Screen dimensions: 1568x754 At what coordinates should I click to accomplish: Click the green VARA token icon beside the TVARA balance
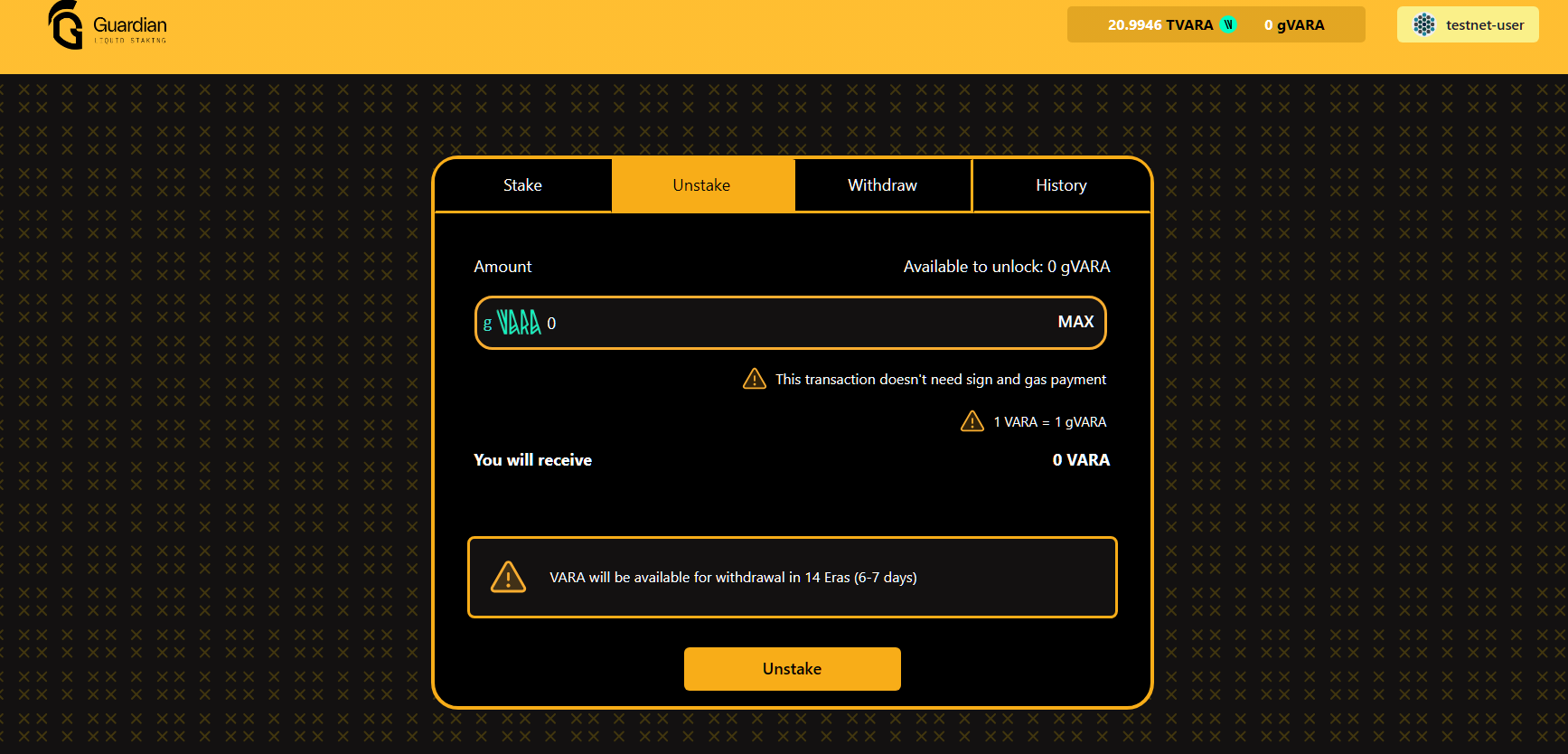point(1228,24)
